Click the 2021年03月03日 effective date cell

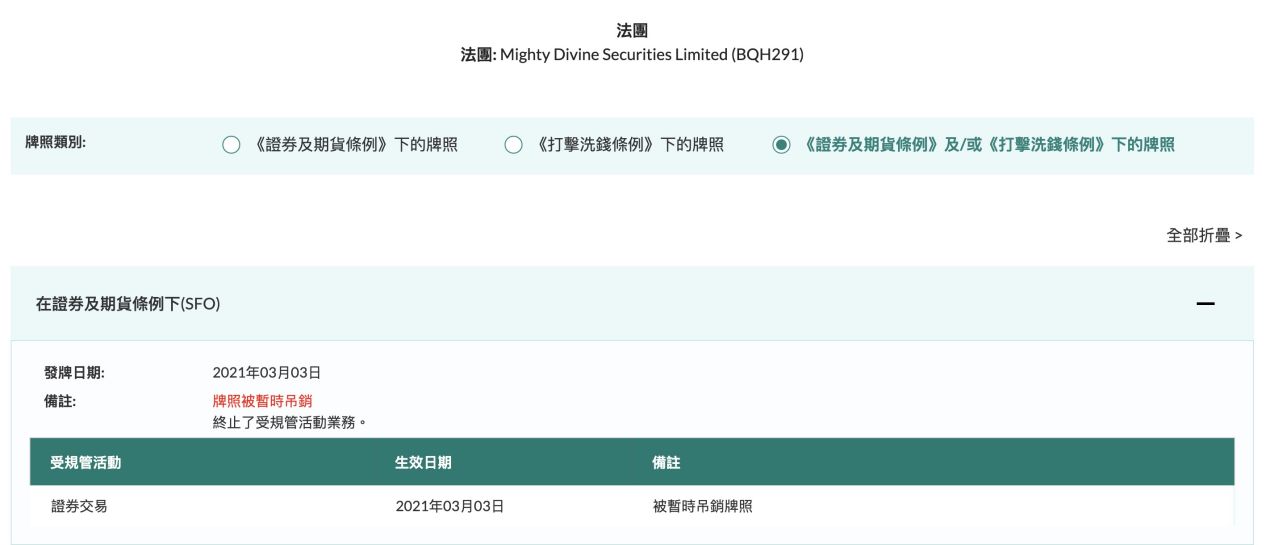tap(449, 507)
